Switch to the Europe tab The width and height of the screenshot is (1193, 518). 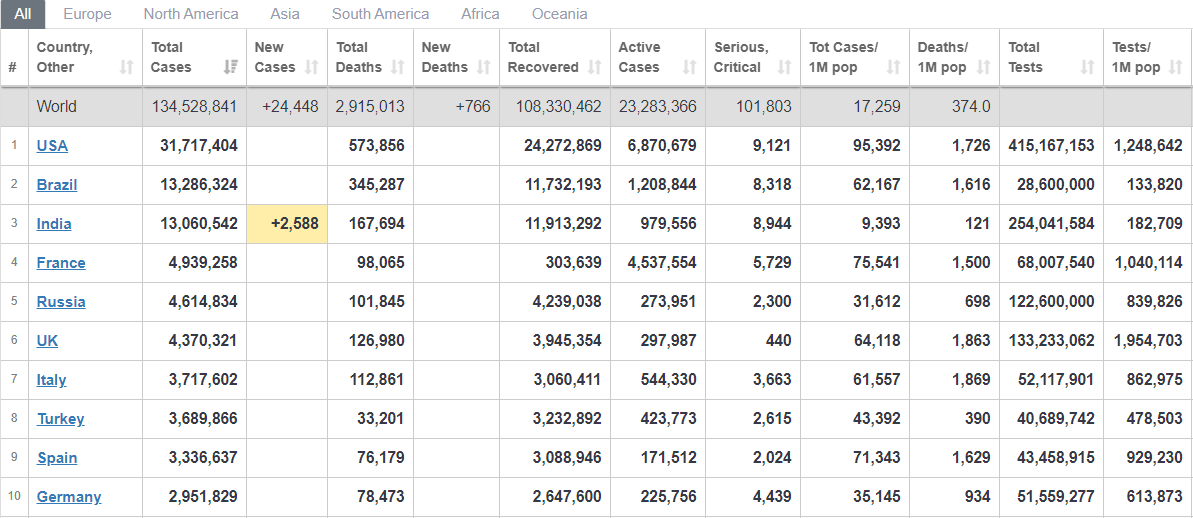(x=87, y=14)
